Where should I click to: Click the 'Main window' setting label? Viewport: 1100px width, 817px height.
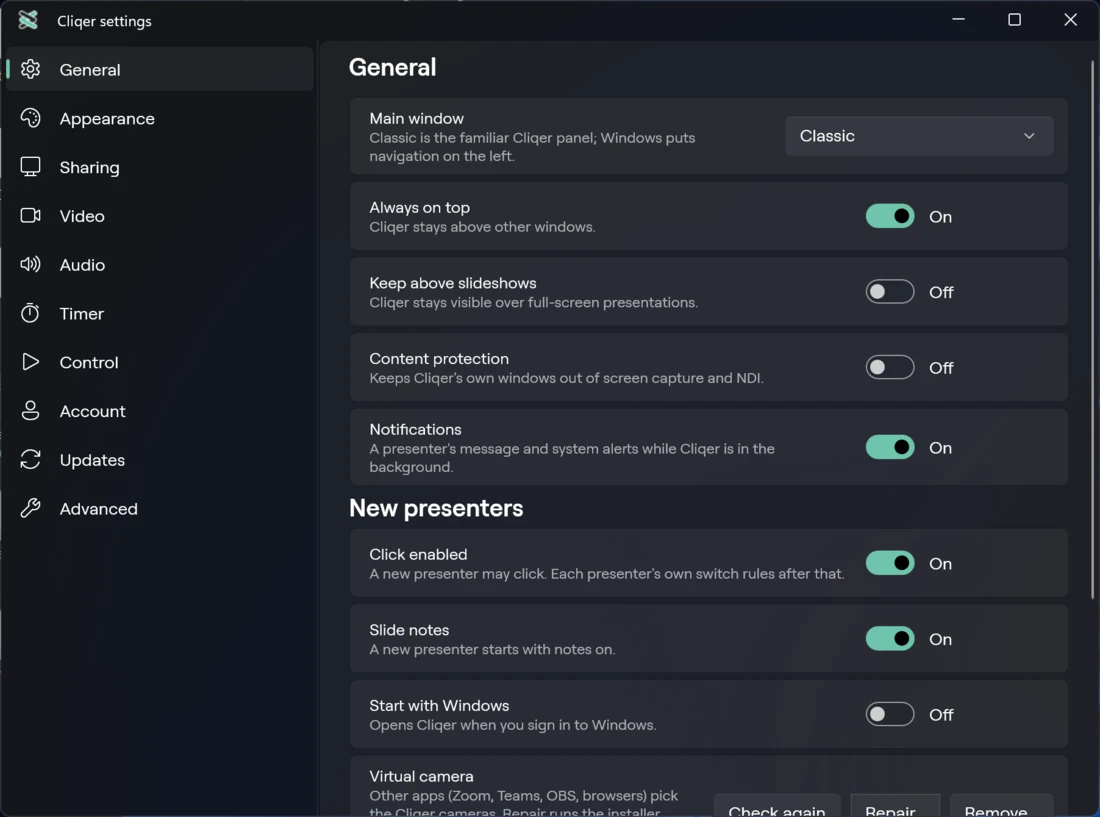(x=416, y=119)
